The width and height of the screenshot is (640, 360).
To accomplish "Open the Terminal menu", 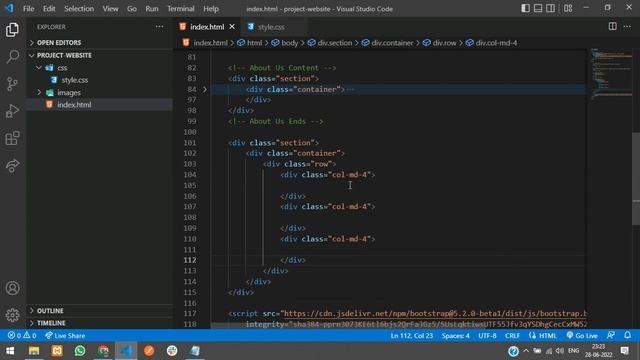I will pos(181,9).
